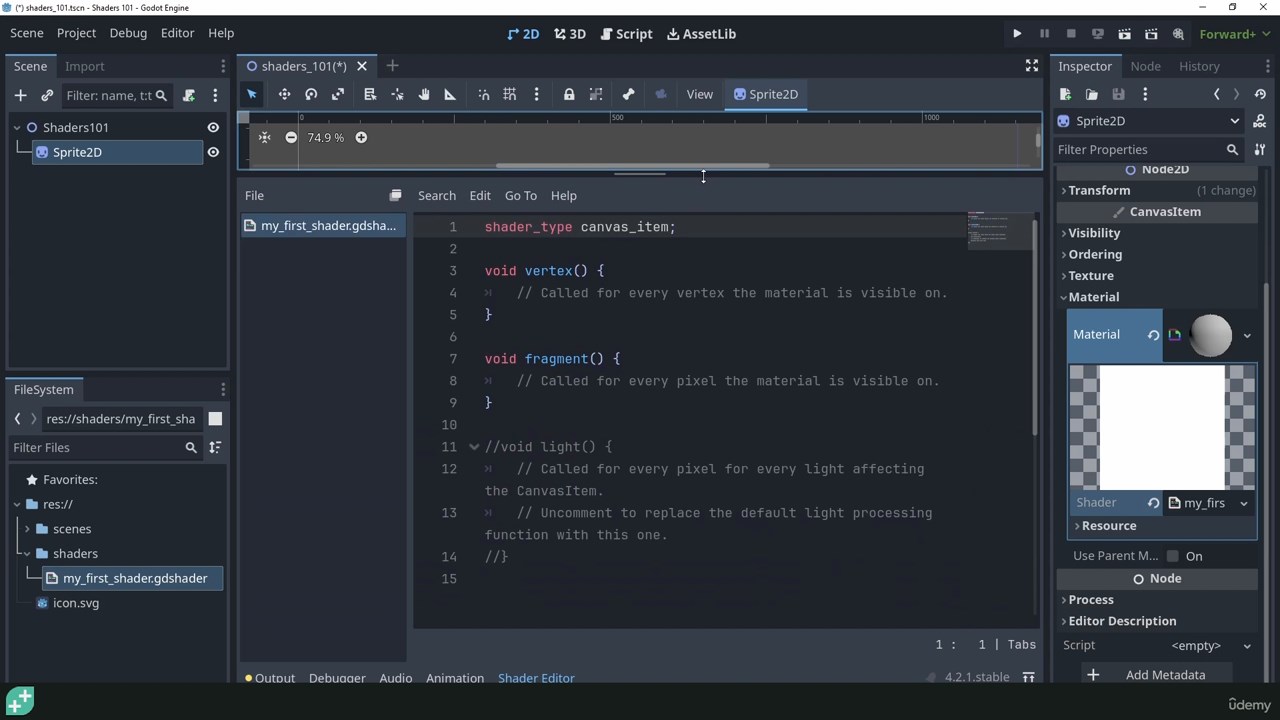Add a new node with plus
The image size is (1280, 720).
(x=20, y=95)
